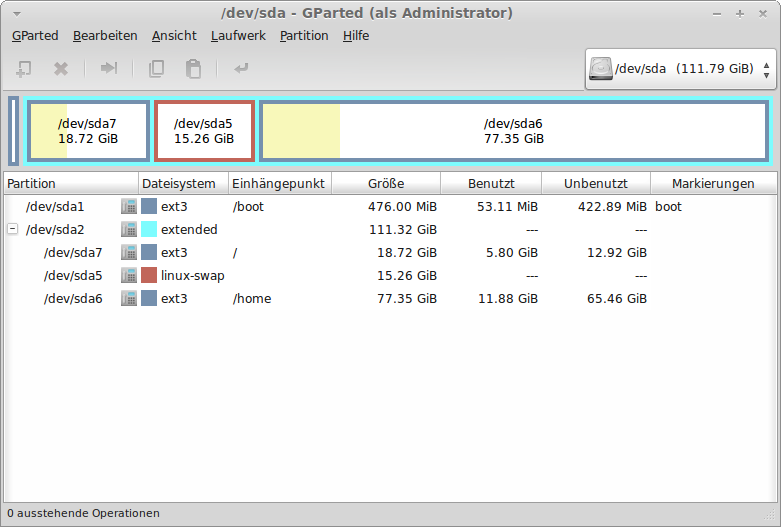Open the Partition menu
Screen dimensions: 781x527
tap(304, 36)
